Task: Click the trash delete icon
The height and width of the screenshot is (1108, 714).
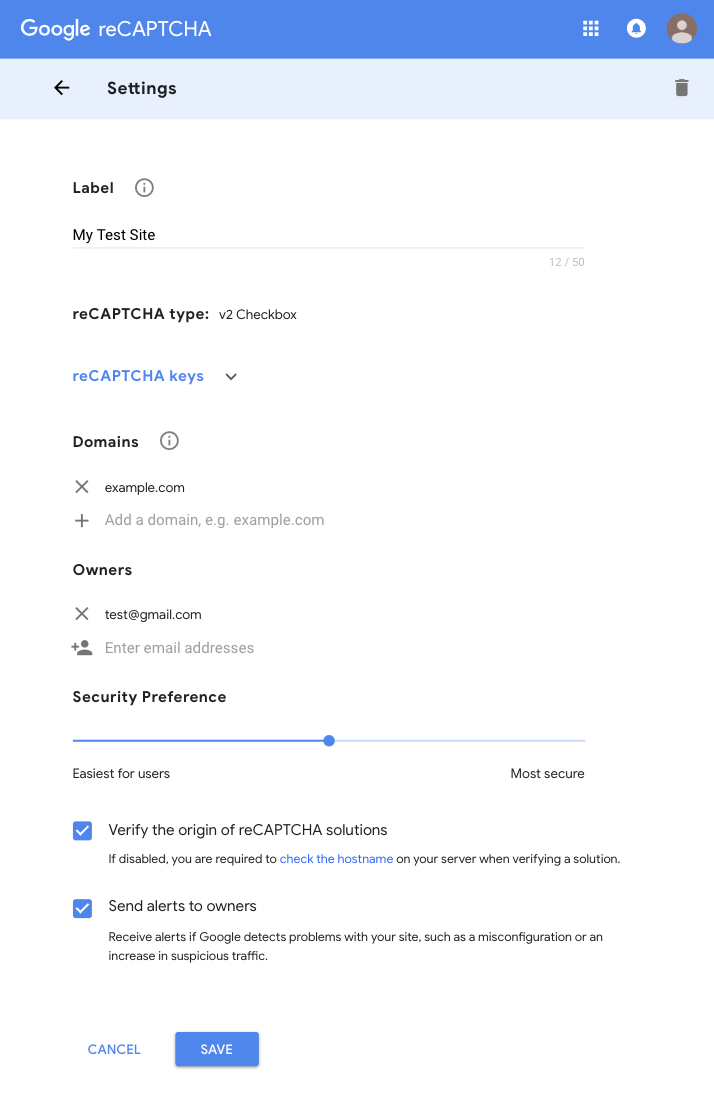Action: pyautogui.click(x=682, y=88)
